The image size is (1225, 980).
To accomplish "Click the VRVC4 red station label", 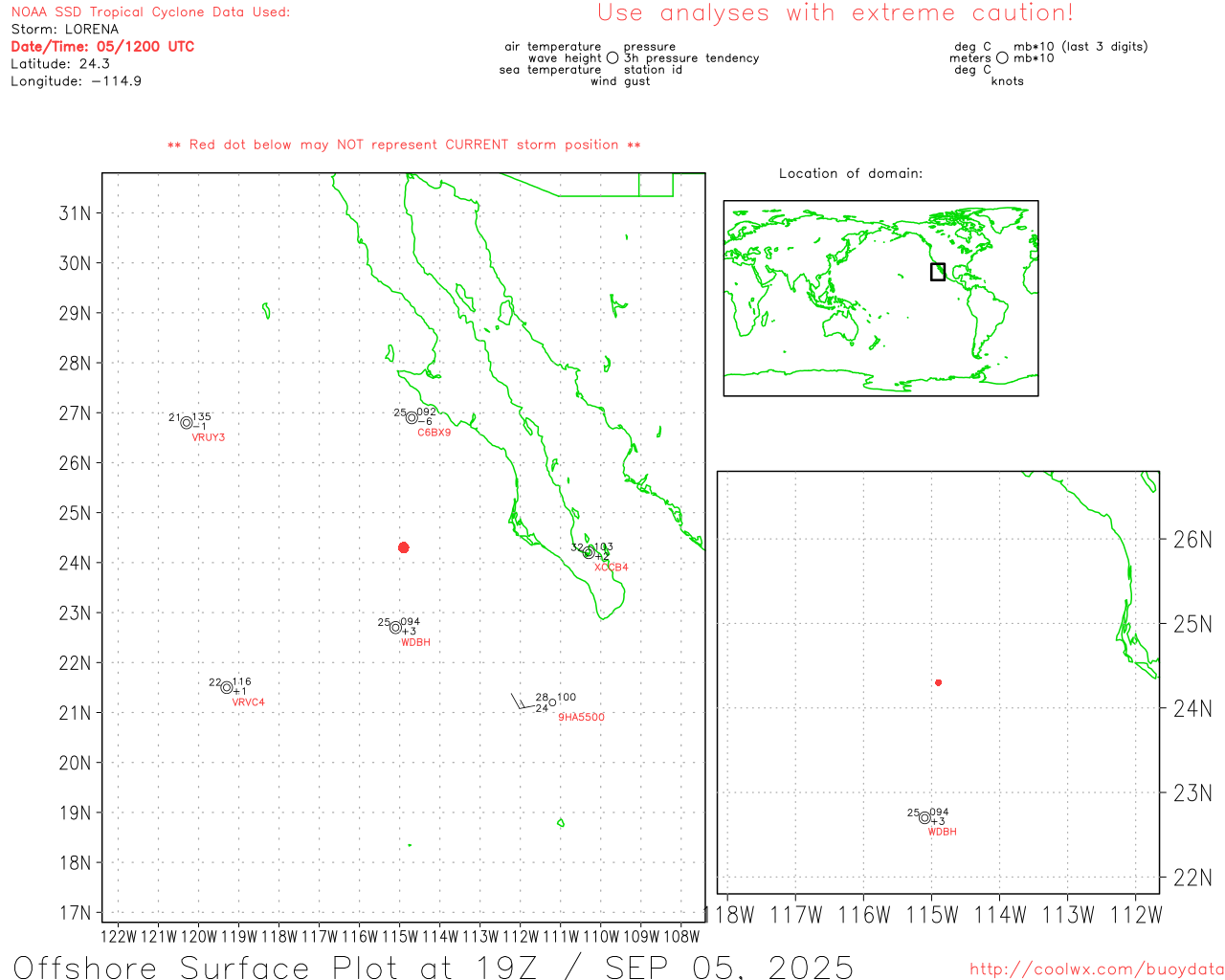I will point(249,702).
